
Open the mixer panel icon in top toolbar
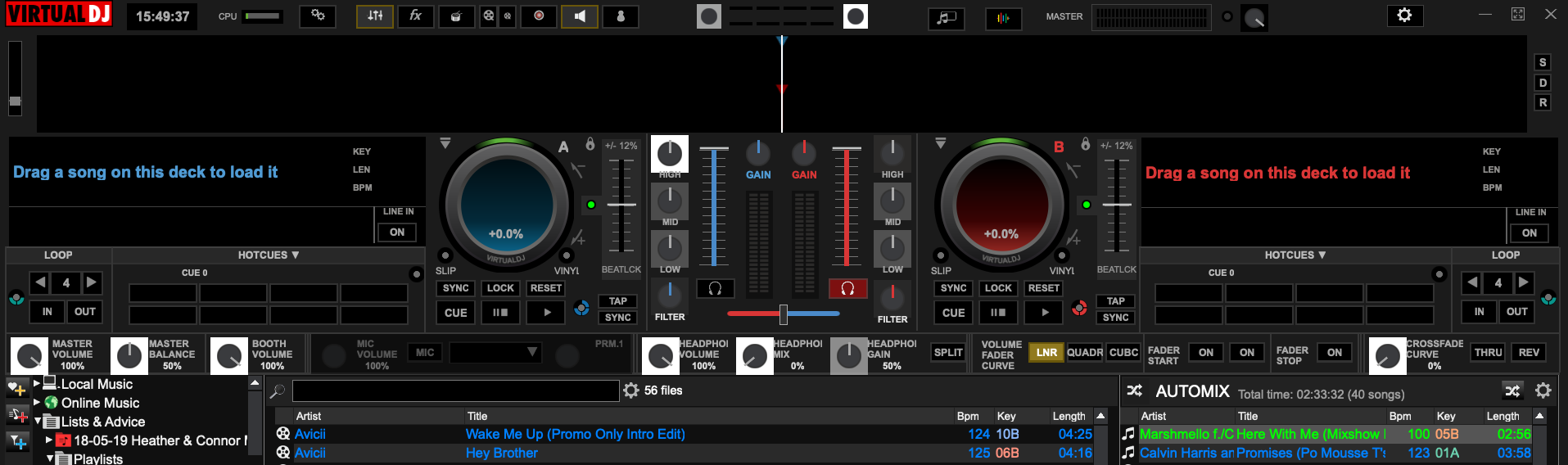click(375, 16)
